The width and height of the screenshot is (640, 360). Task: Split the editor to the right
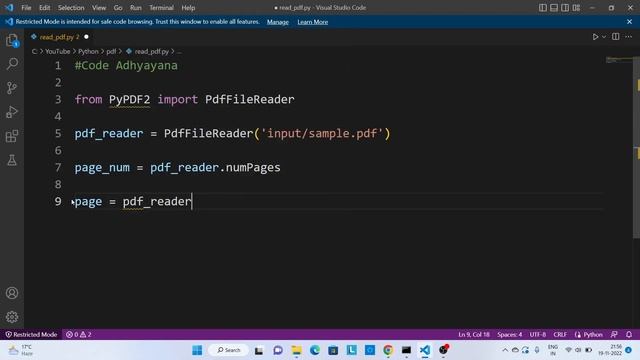tap(616, 37)
